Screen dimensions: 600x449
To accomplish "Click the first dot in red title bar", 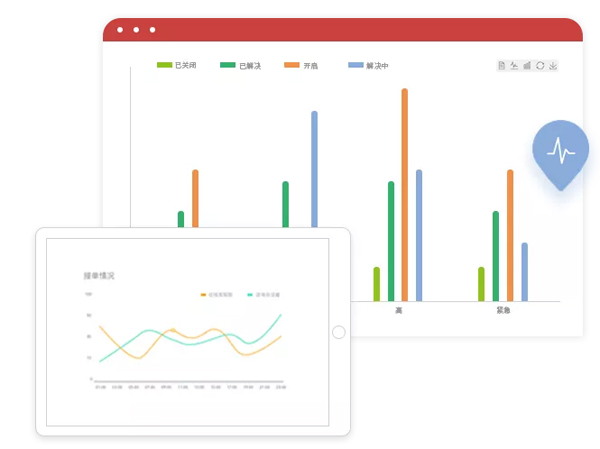I will (x=120, y=30).
